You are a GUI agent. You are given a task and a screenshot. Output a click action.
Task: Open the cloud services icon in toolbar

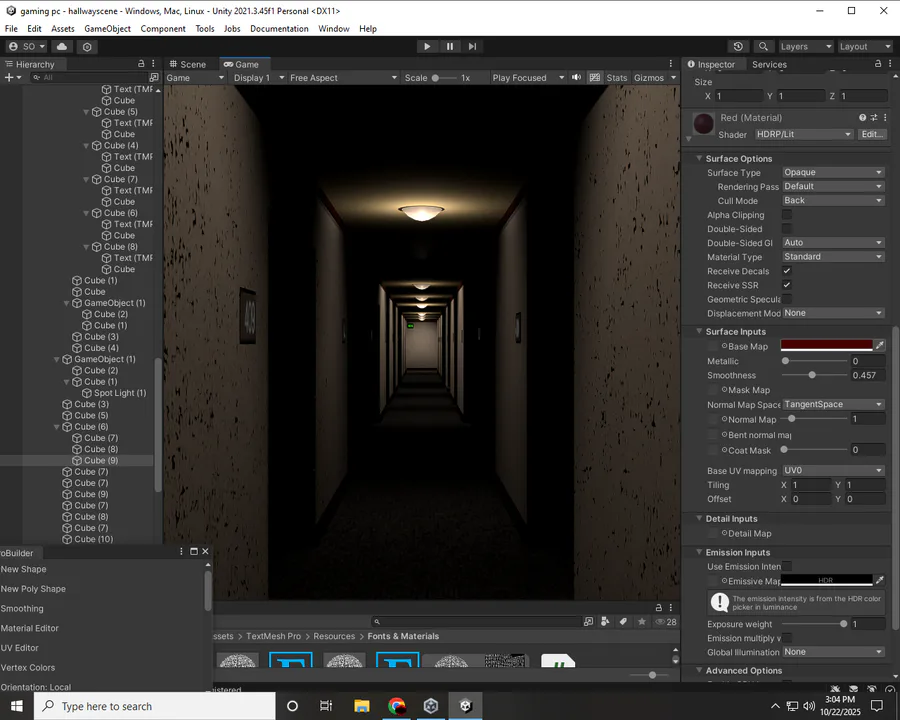click(62, 47)
